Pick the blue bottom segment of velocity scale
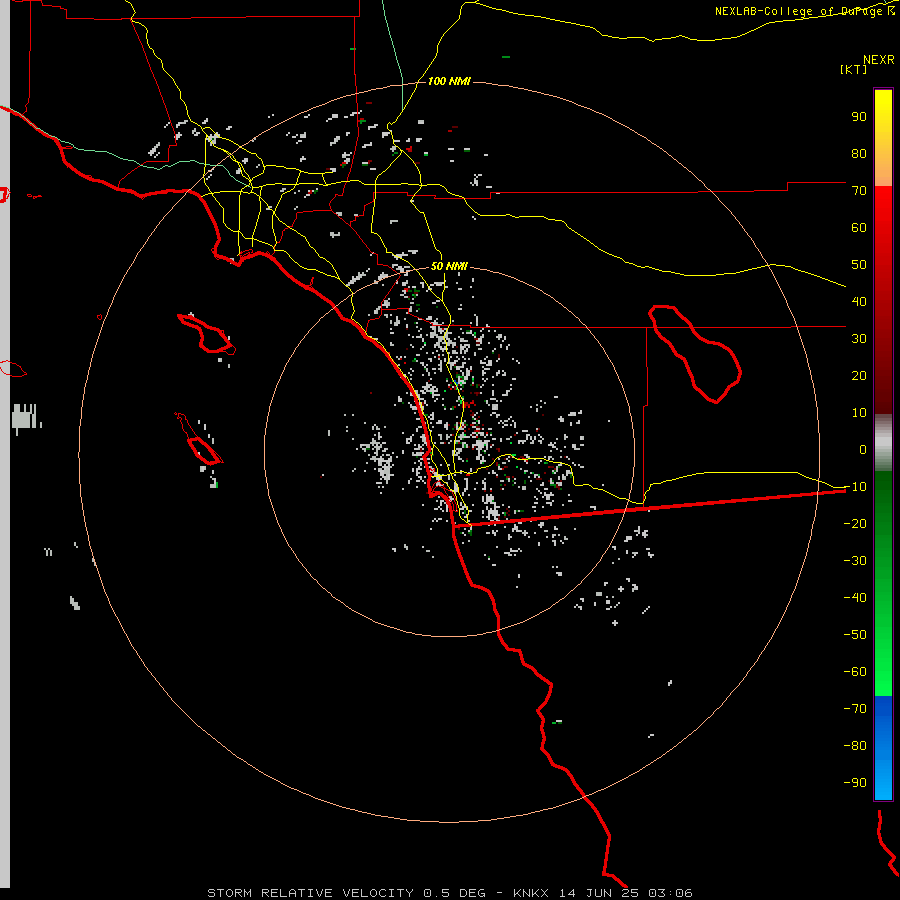900x900 pixels. 883,748
